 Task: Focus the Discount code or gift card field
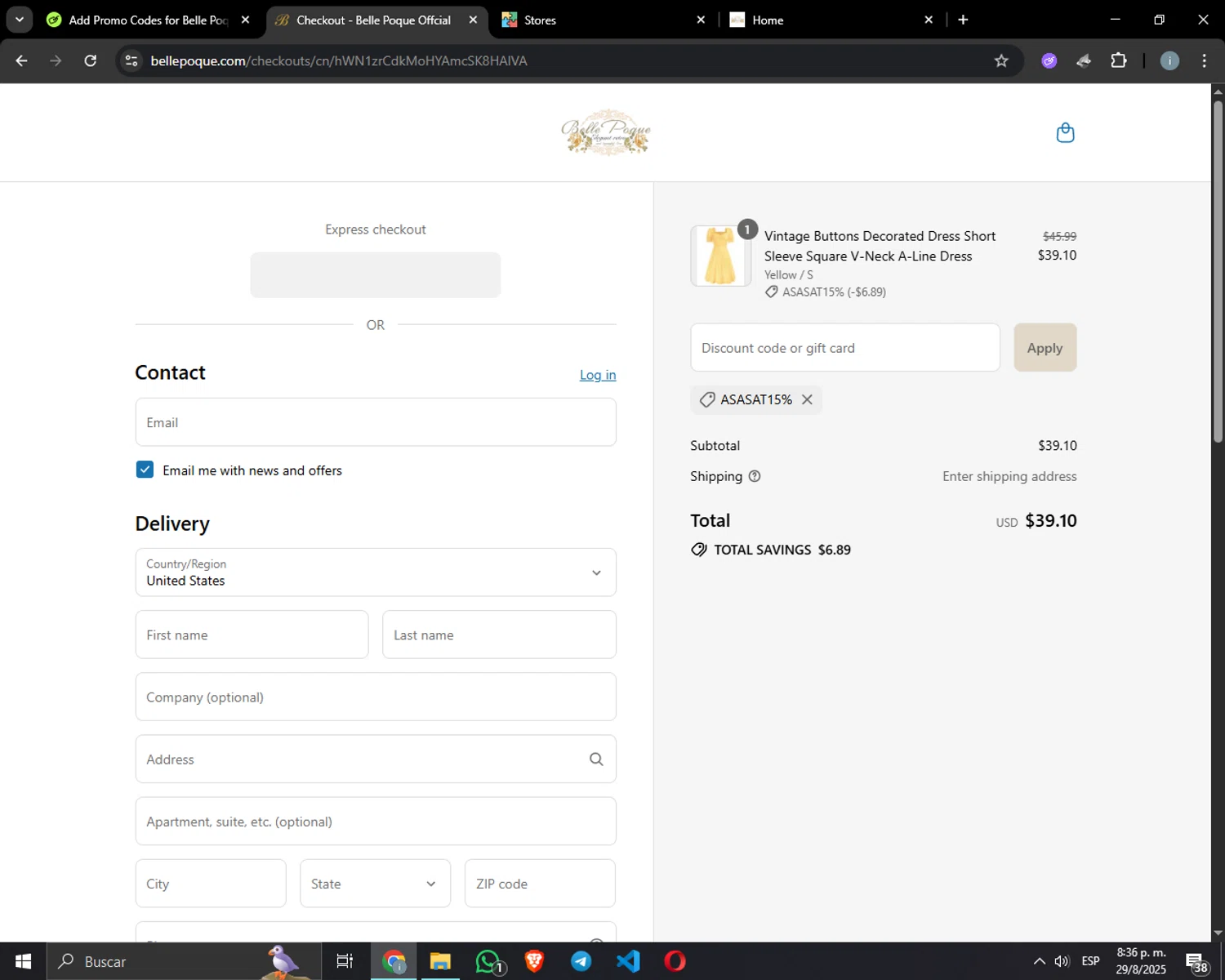(x=845, y=348)
